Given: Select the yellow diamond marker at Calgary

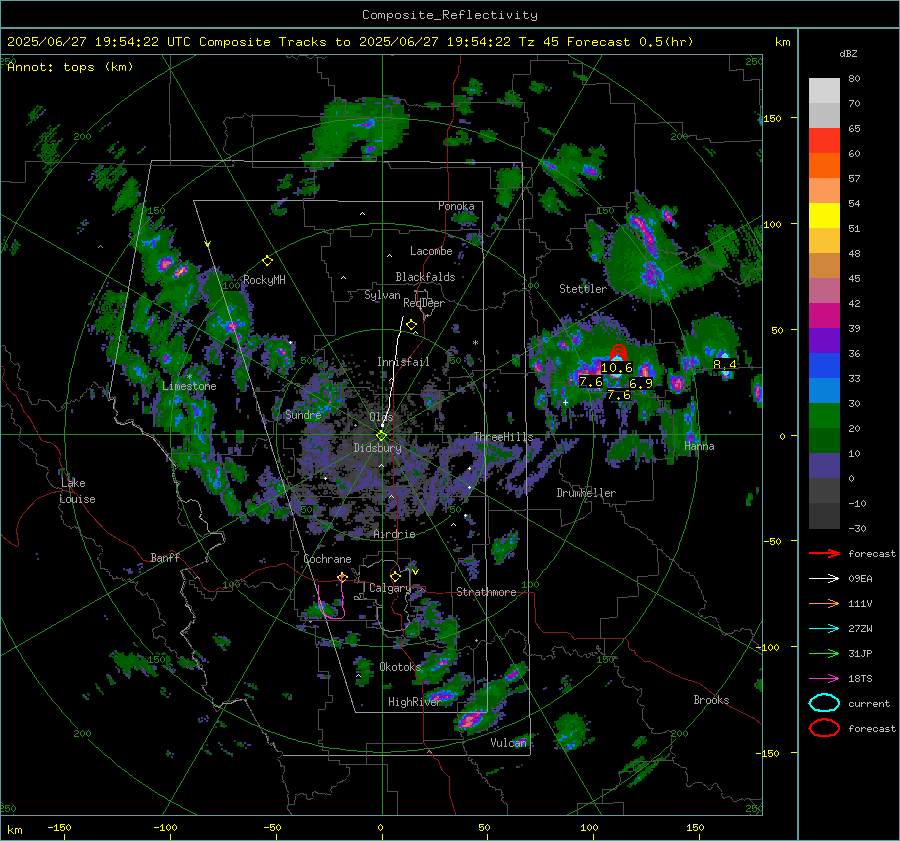Looking at the screenshot, I should coord(395,576).
